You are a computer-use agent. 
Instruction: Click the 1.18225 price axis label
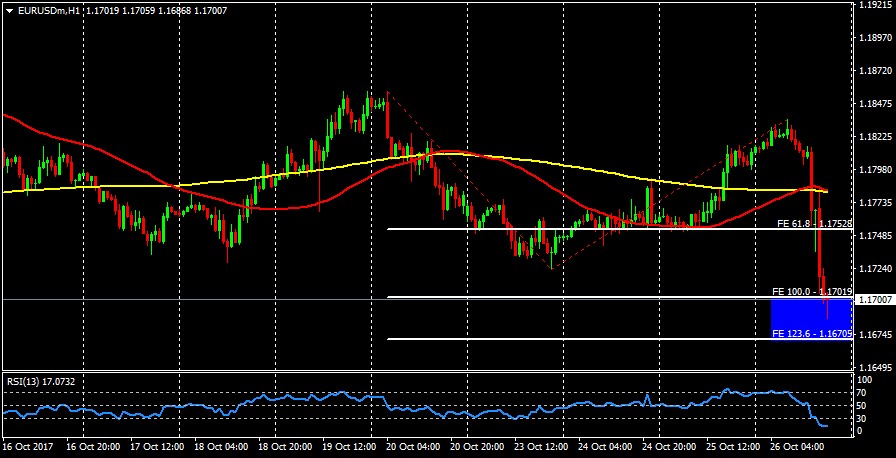tap(875, 136)
